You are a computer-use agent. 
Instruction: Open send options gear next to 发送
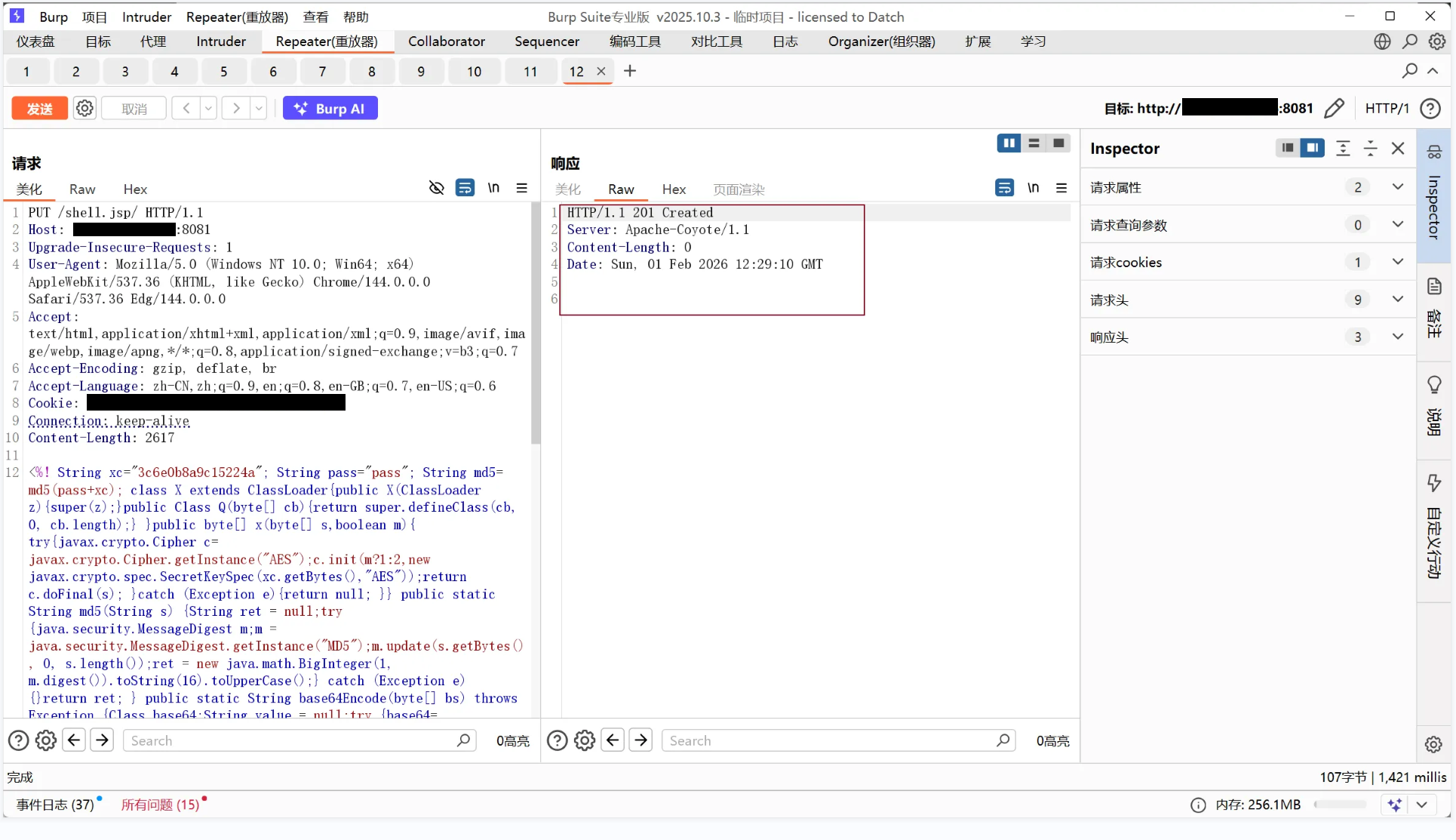point(84,108)
